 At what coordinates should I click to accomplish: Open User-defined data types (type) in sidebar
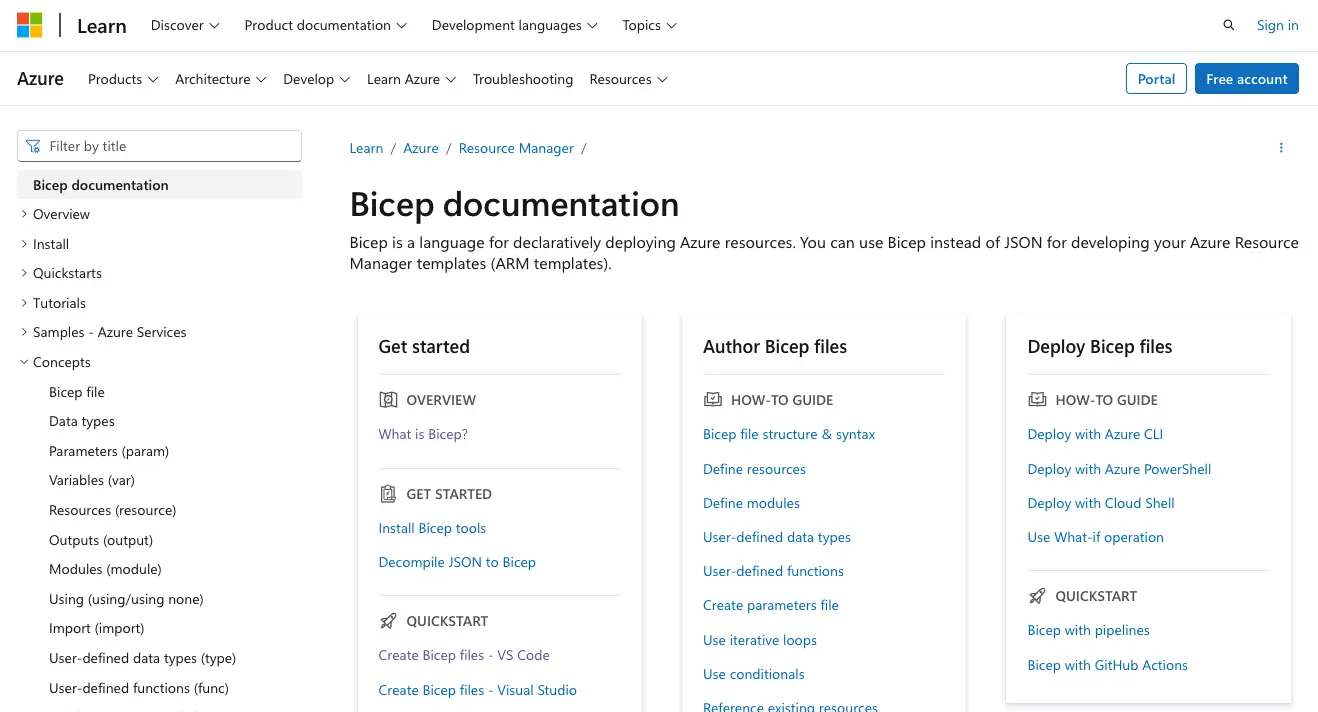click(x=143, y=658)
